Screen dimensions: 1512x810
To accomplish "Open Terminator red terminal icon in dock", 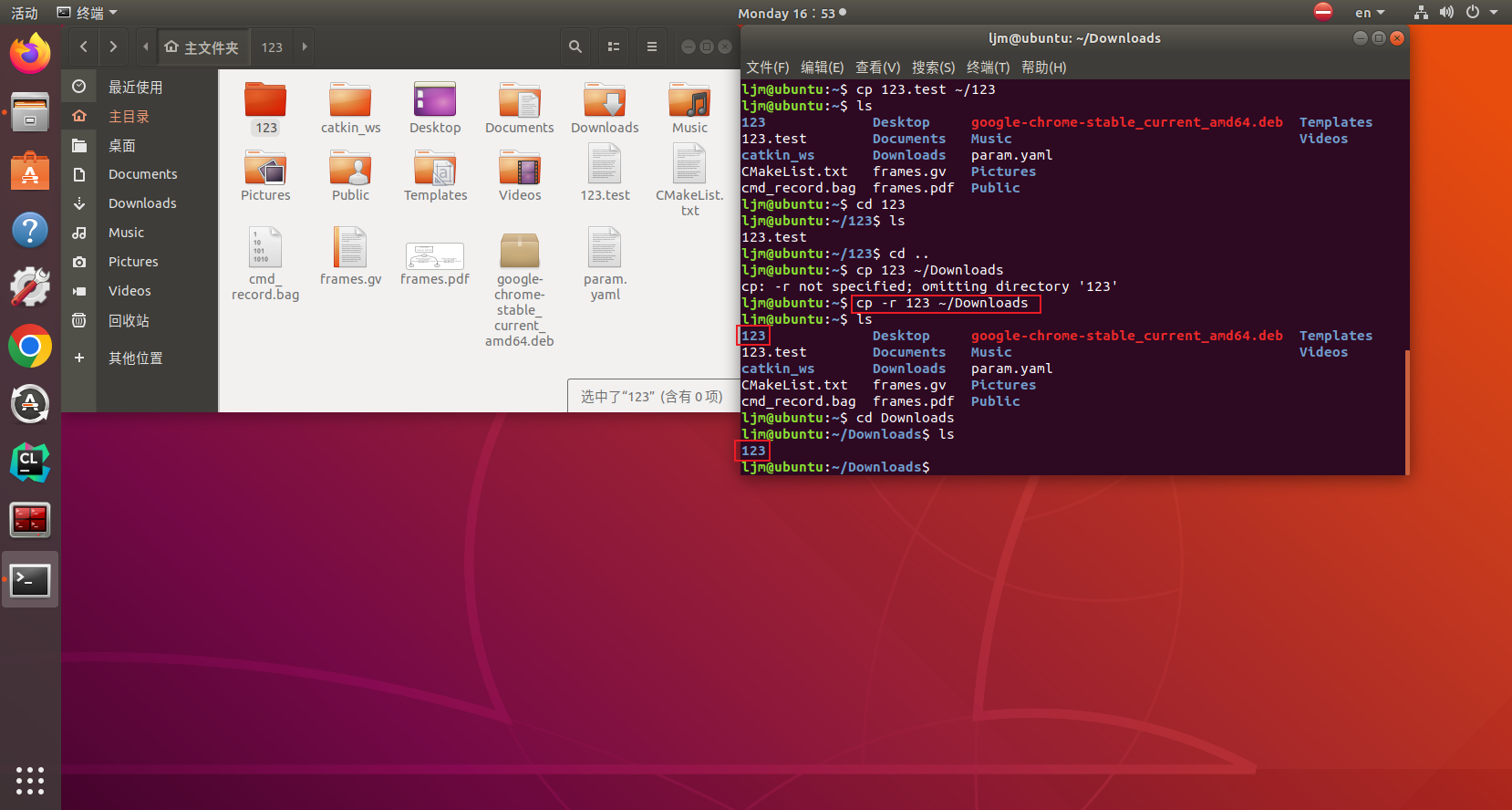I will click(30, 520).
